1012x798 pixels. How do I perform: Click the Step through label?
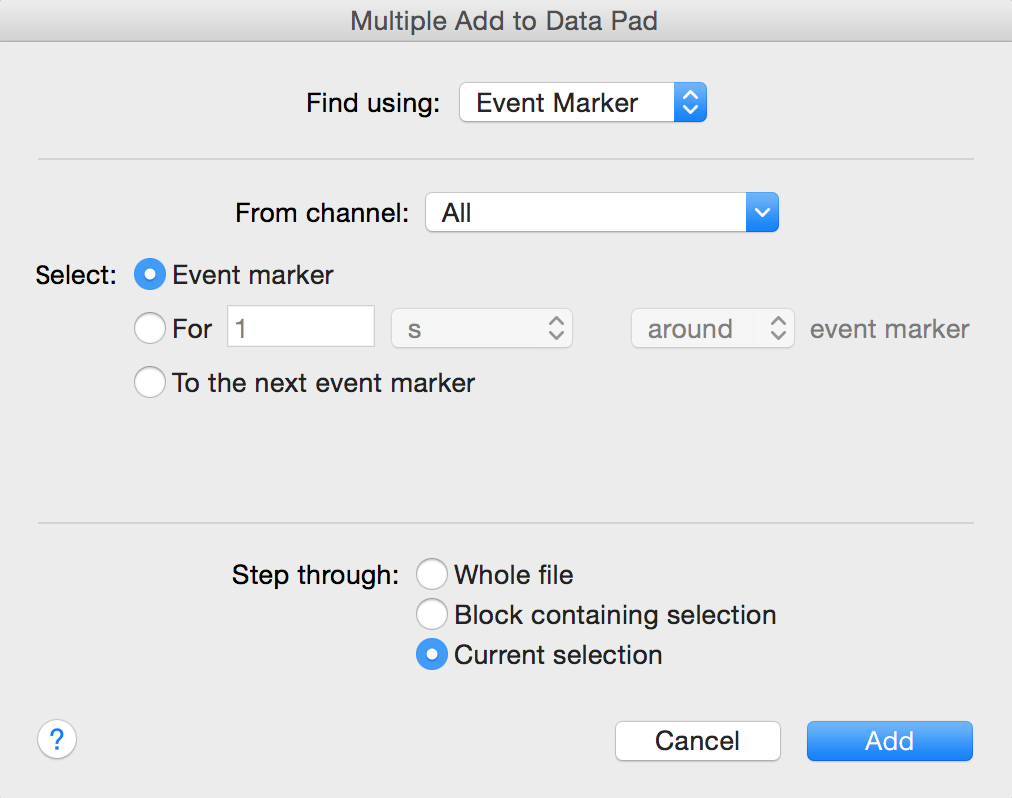315,575
